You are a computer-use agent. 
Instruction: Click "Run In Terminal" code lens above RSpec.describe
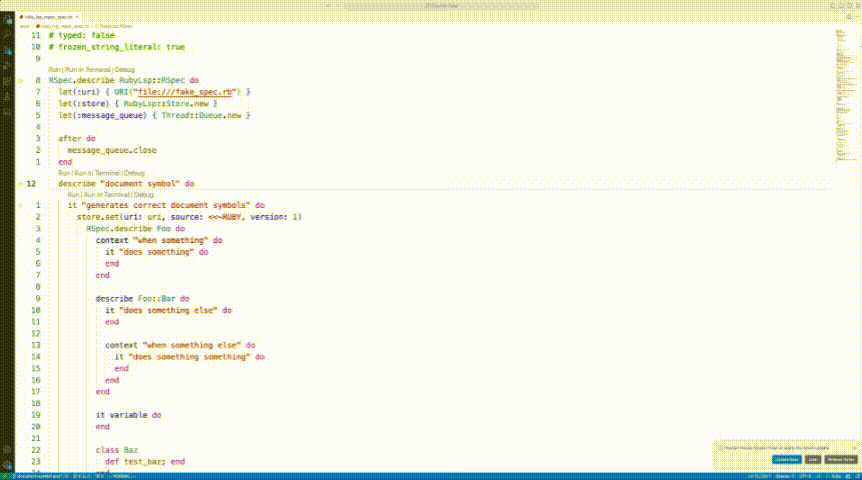tap(88, 70)
